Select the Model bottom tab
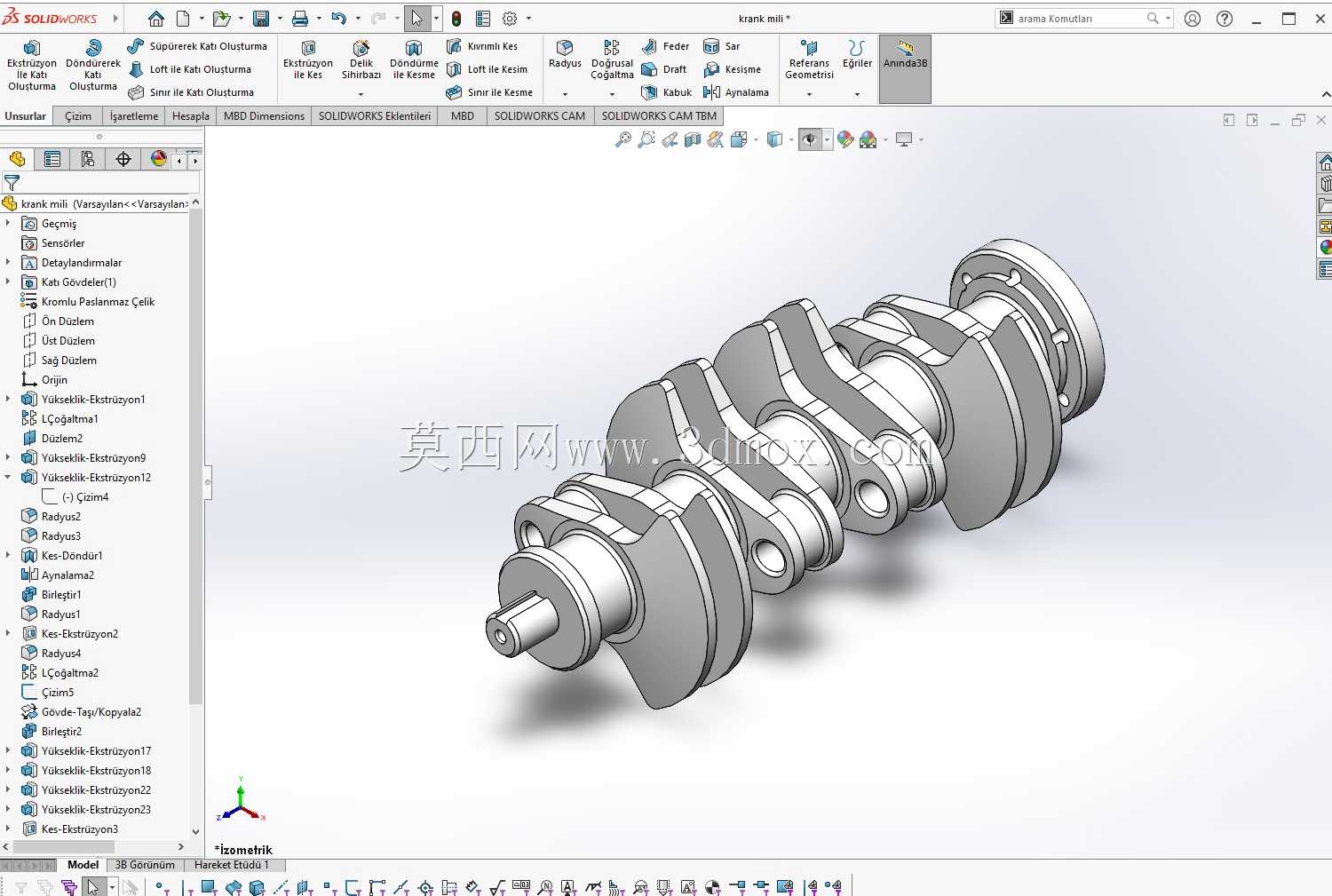The width and height of the screenshot is (1332, 896). pyautogui.click(x=83, y=865)
